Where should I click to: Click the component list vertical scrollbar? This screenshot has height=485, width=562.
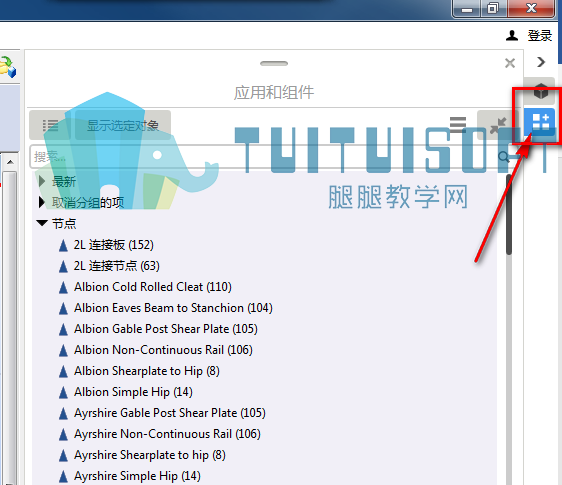click(509, 214)
